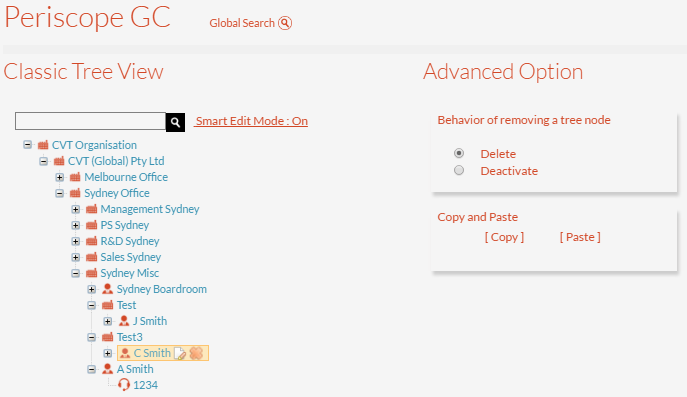
Task: Select the Delete radio button
Action: pyautogui.click(x=459, y=153)
